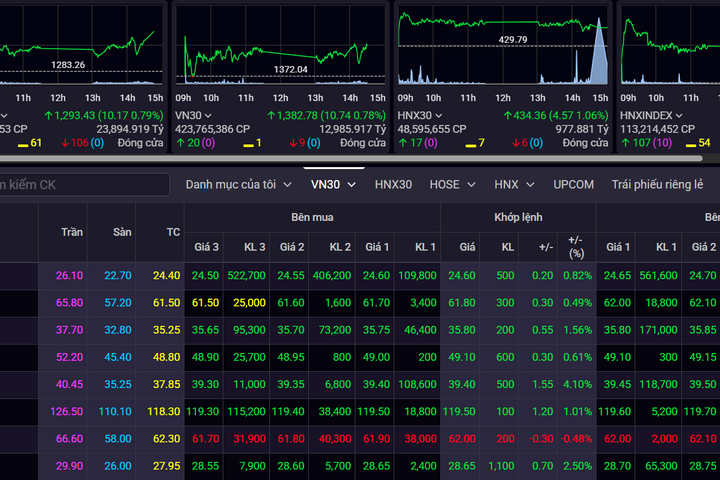Viewport: 720px width, 480px height.
Task: Click the up arrow count 20 under VN30
Action: point(188,143)
